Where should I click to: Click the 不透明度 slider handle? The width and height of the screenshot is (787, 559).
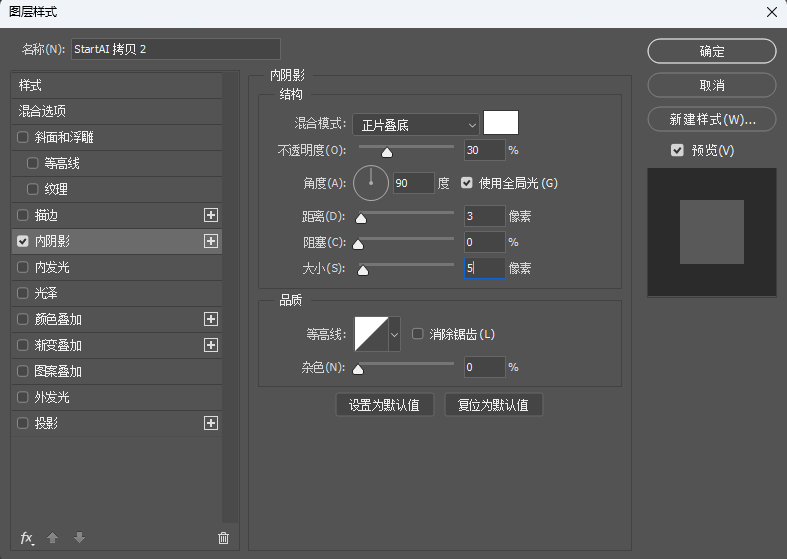pyautogui.click(x=387, y=152)
